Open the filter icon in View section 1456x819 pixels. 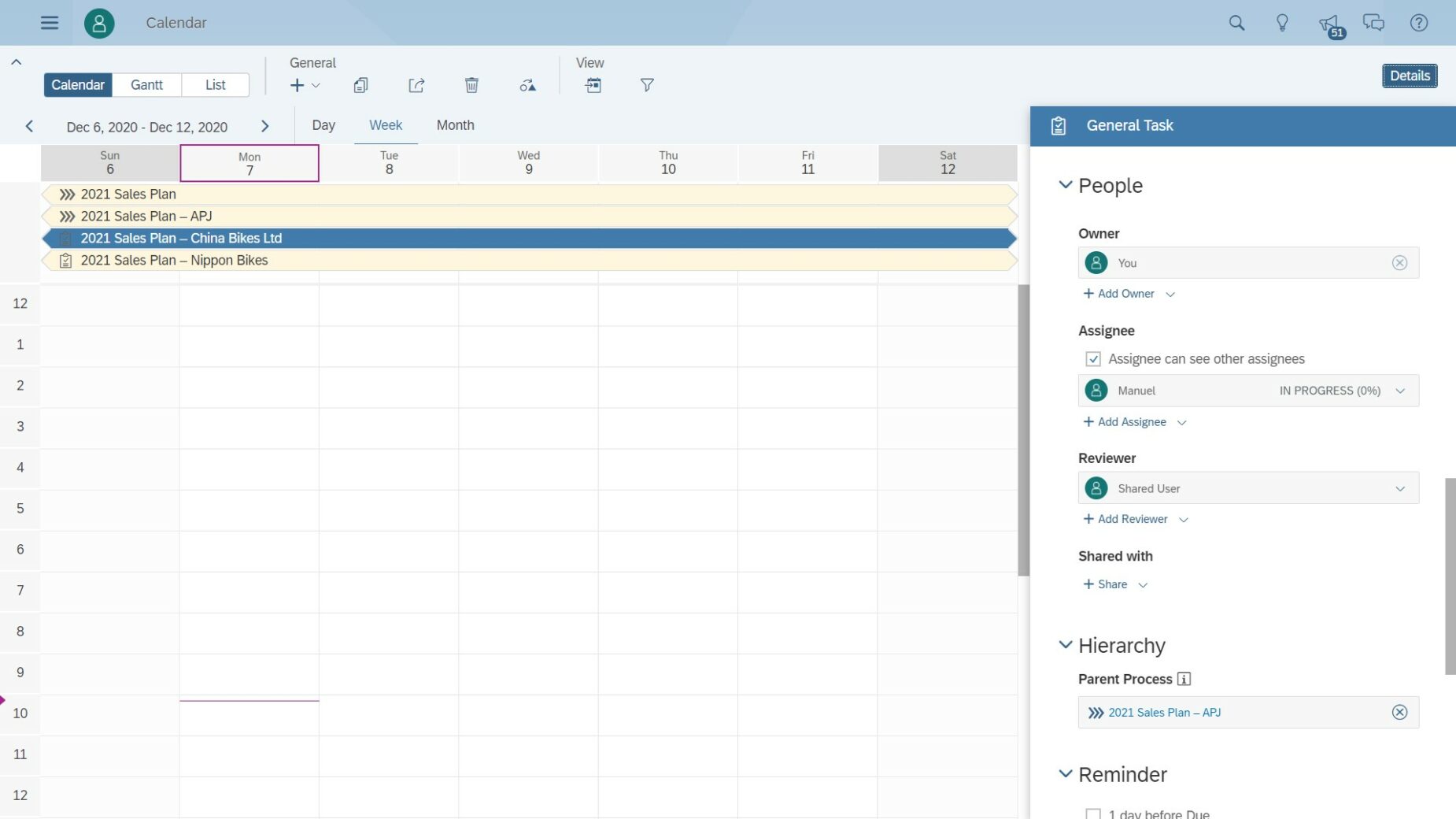click(x=645, y=85)
